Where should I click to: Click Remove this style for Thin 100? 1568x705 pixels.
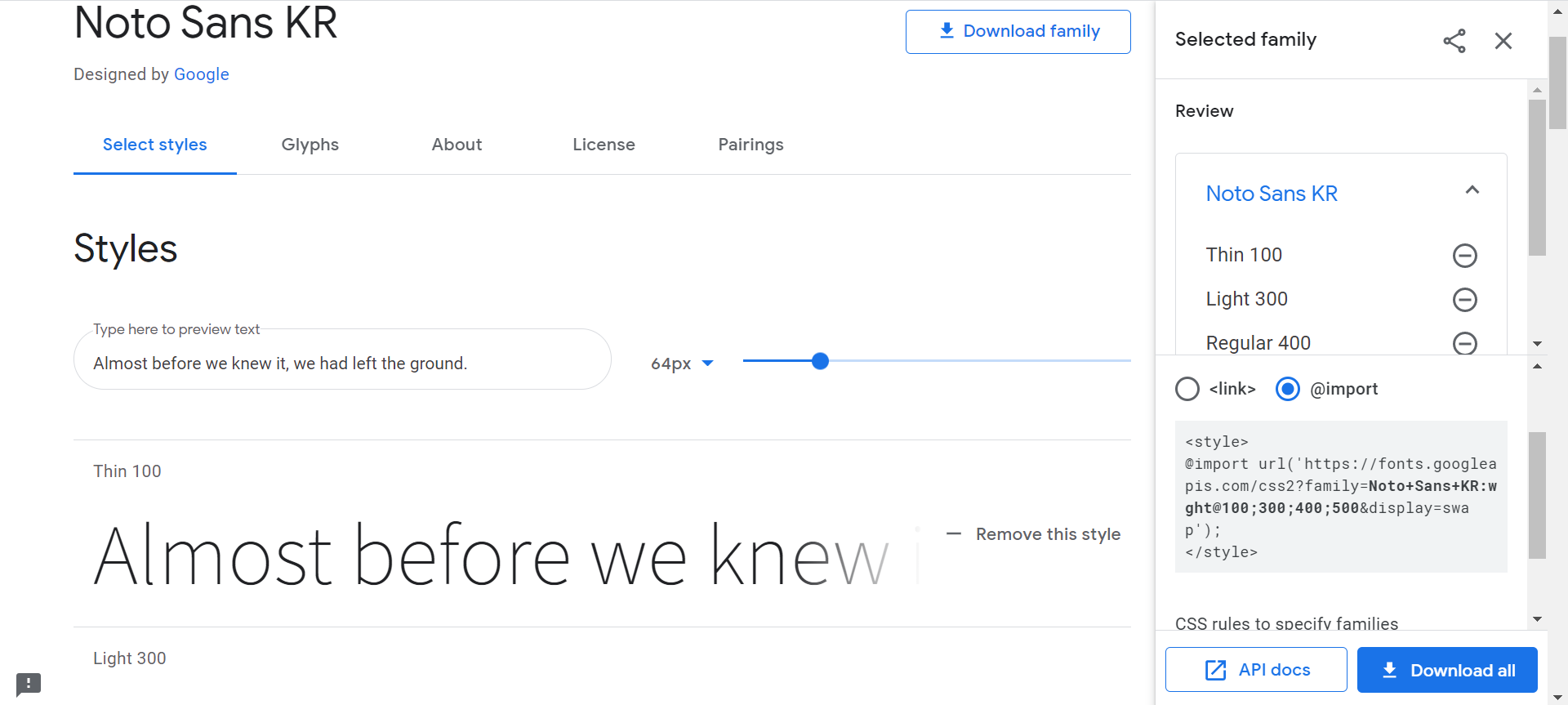(x=1033, y=534)
